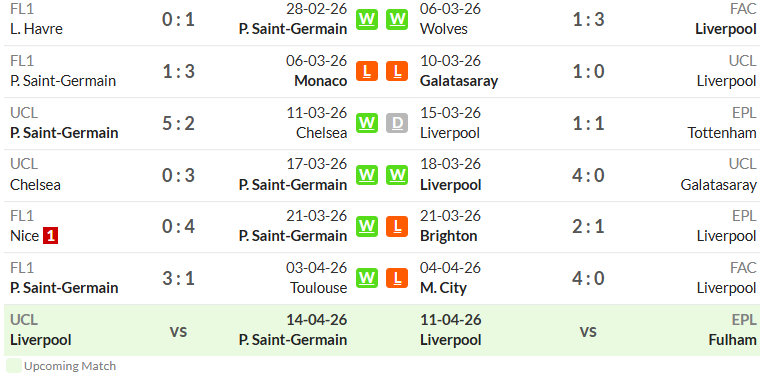Click Fulham team name
The width and height of the screenshot is (760, 381).
(732, 340)
